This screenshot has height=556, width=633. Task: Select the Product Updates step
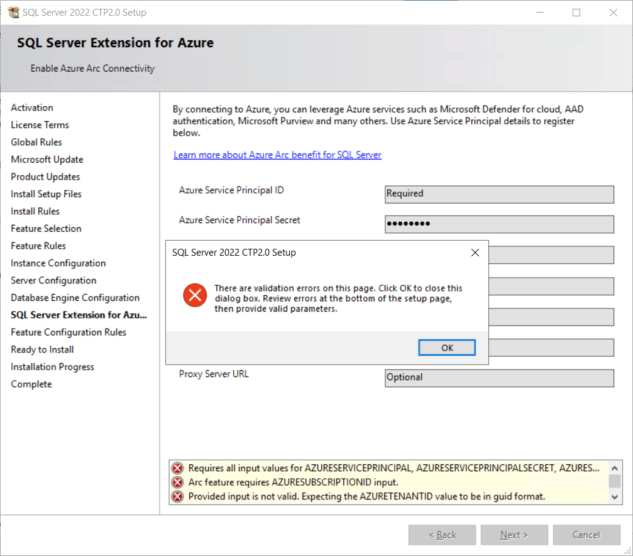click(45, 177)
